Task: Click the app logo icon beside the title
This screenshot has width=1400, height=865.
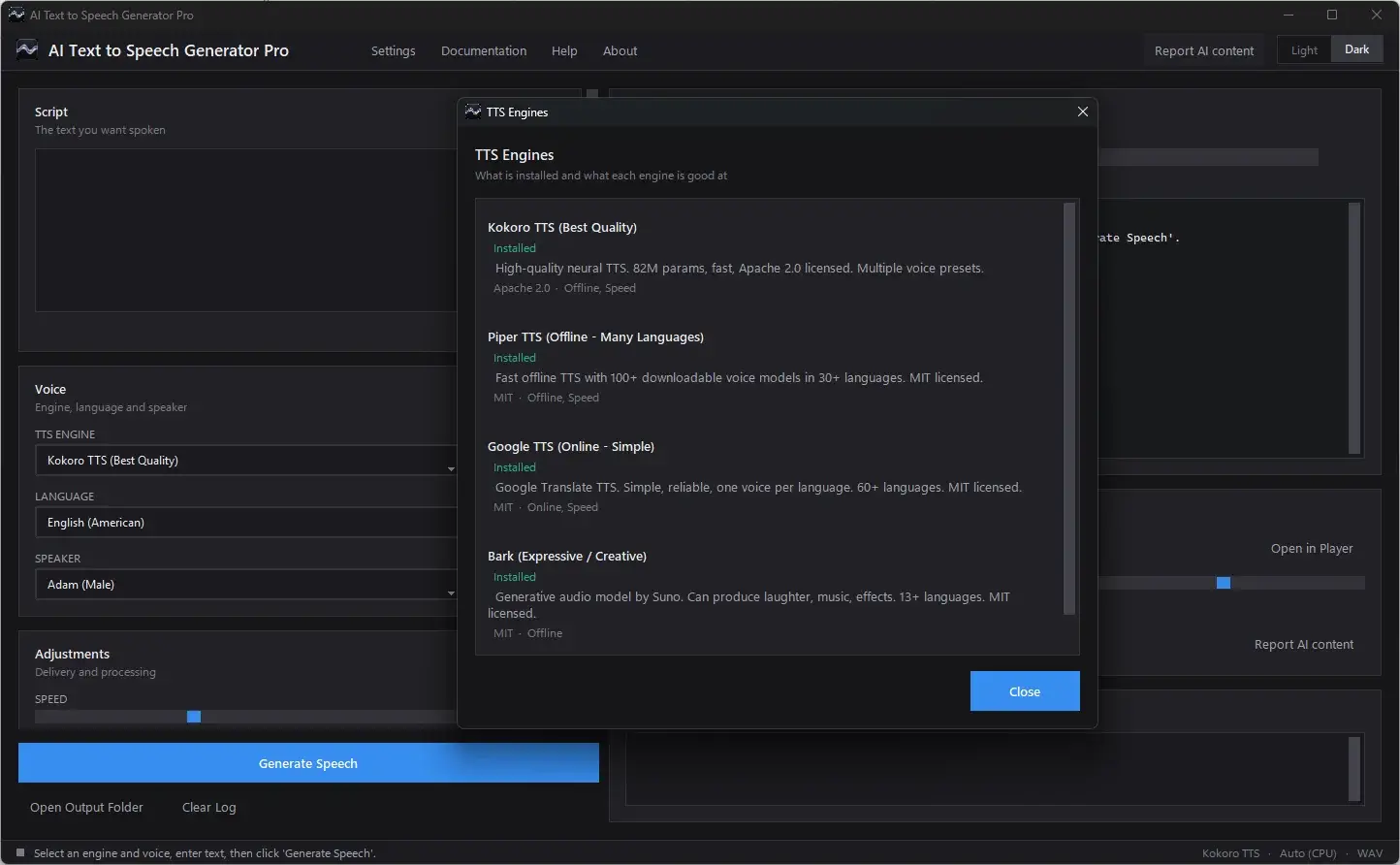Action: 27,50
